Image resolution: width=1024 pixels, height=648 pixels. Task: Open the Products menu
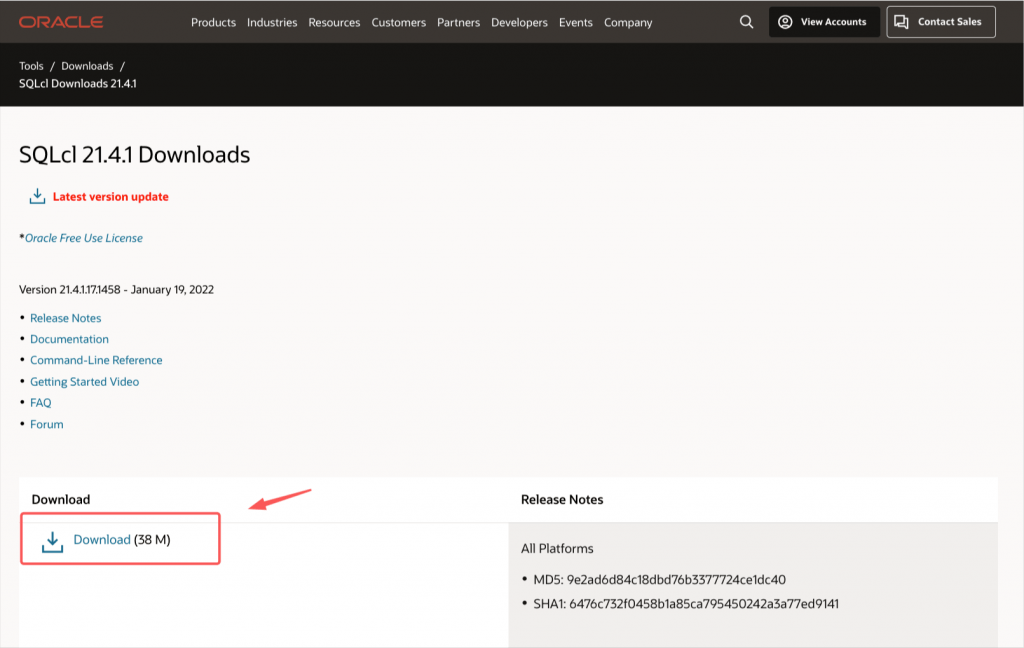tap(213, 22)
